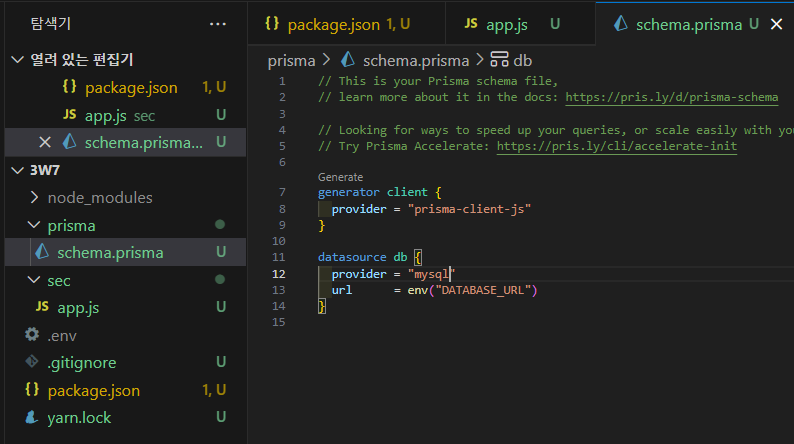
Task: Click the braces icon in package.json tab
Action: pos(272,23)
